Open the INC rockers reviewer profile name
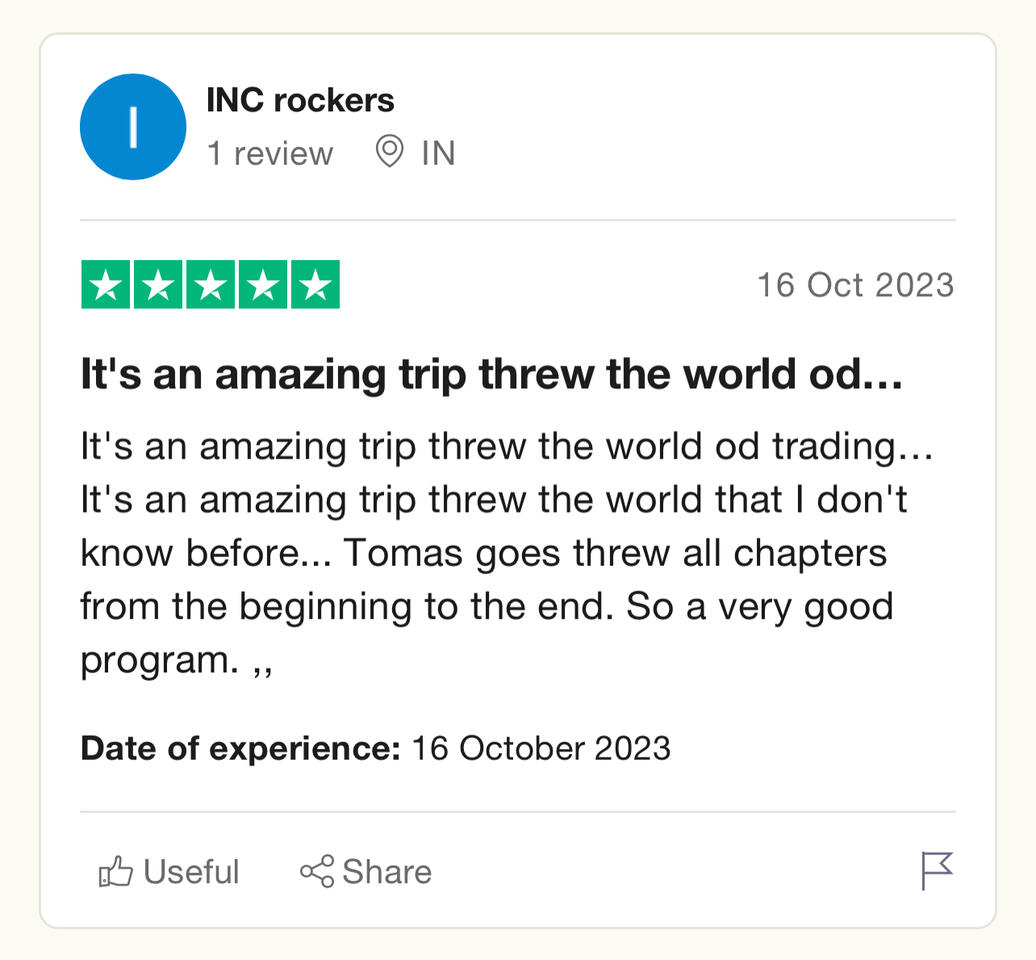 pos(300,100)
